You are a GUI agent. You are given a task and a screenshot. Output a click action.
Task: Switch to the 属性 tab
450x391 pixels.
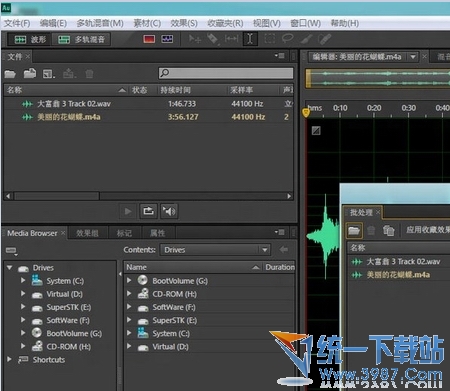[x=157, y=233]
